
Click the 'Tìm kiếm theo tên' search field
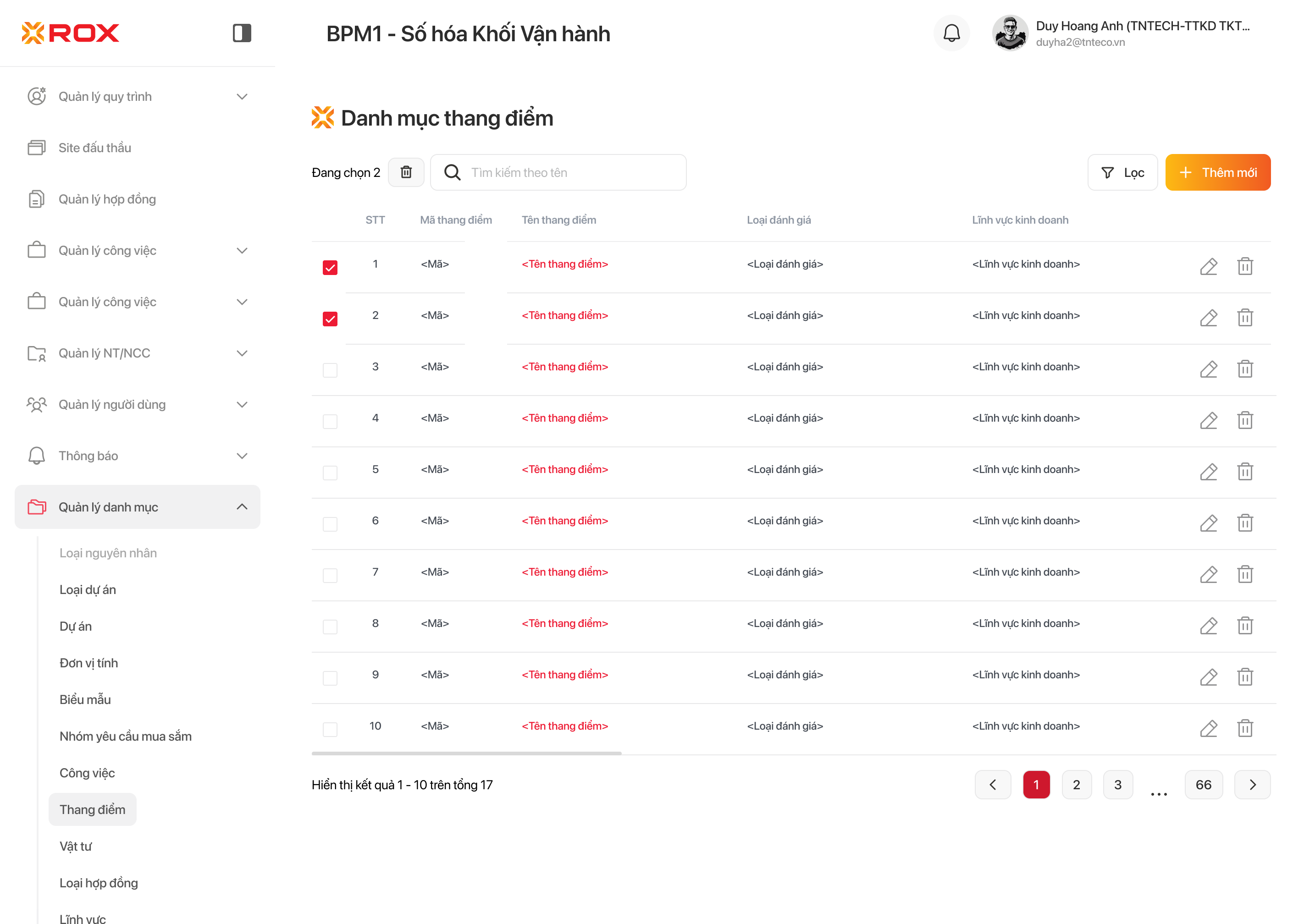point(569,172)
